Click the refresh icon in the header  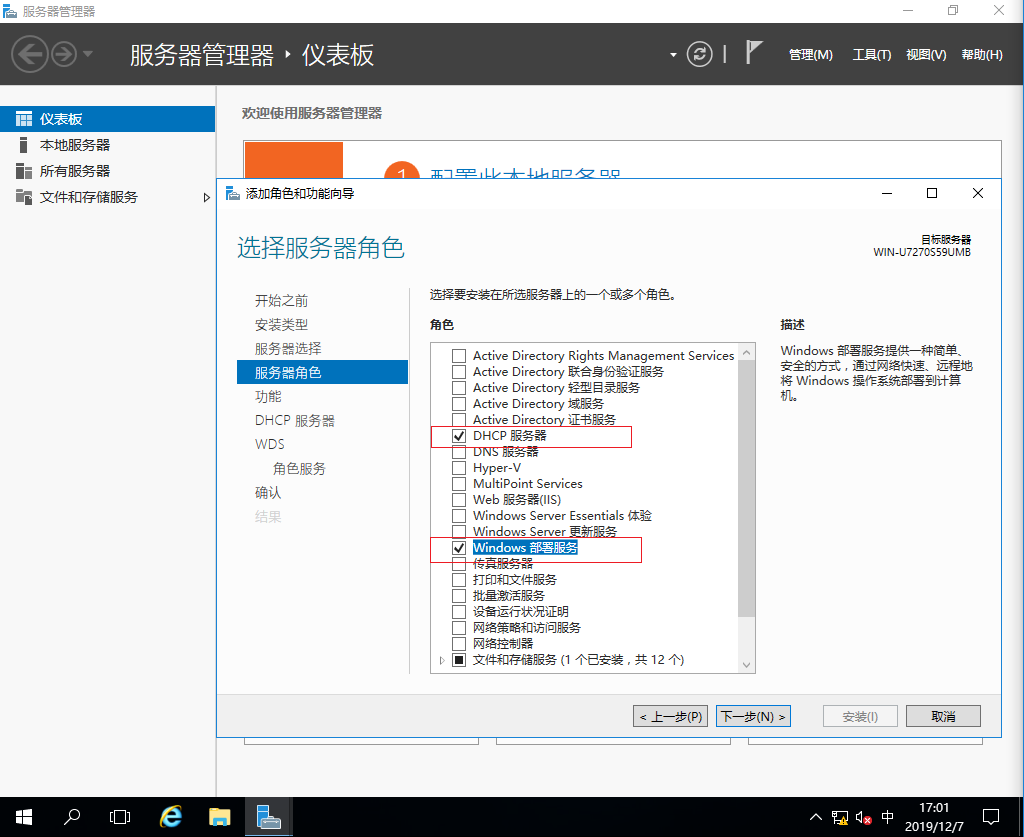tap(699, 54)
